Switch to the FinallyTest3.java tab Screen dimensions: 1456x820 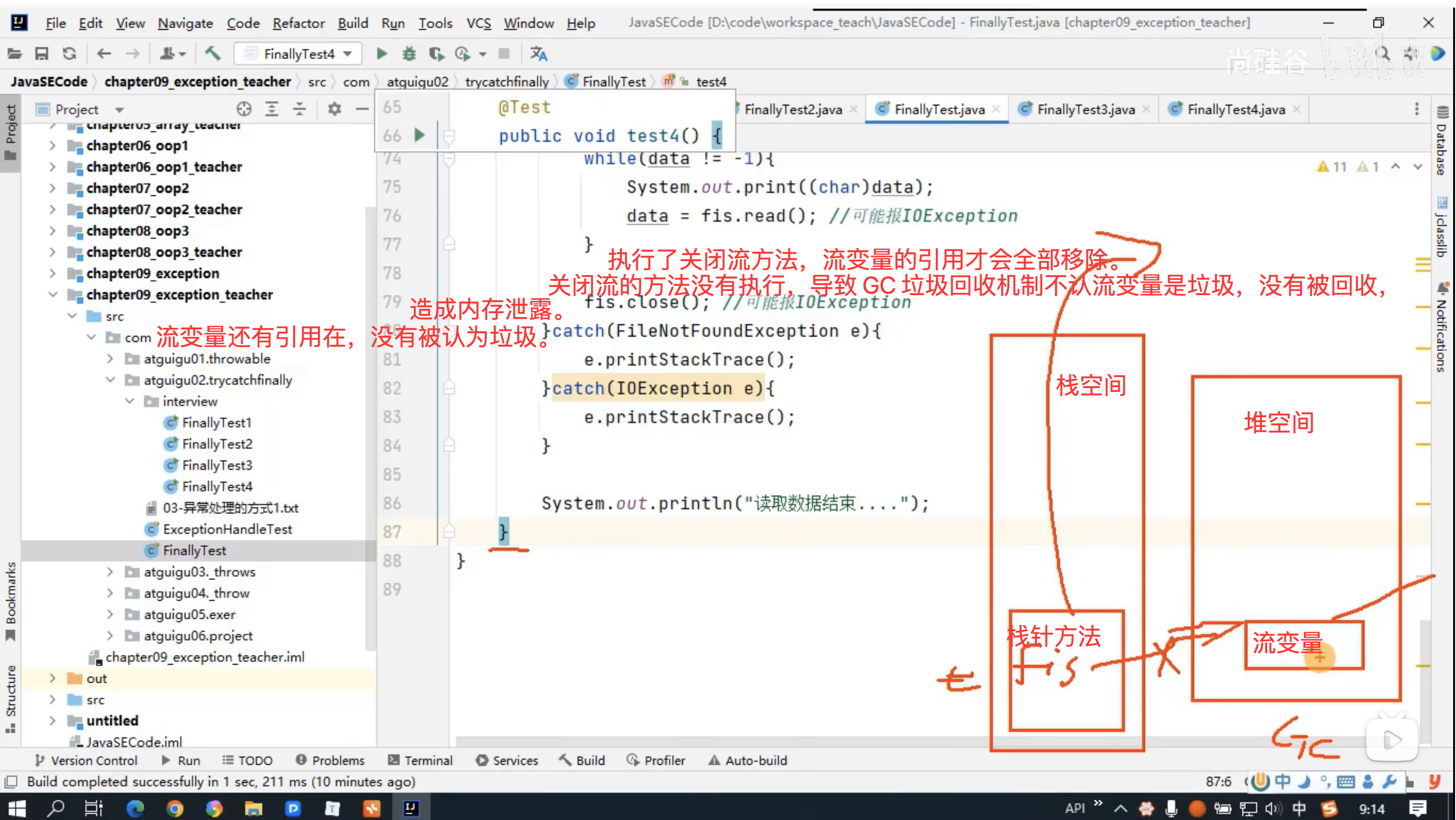point(1085,109)
